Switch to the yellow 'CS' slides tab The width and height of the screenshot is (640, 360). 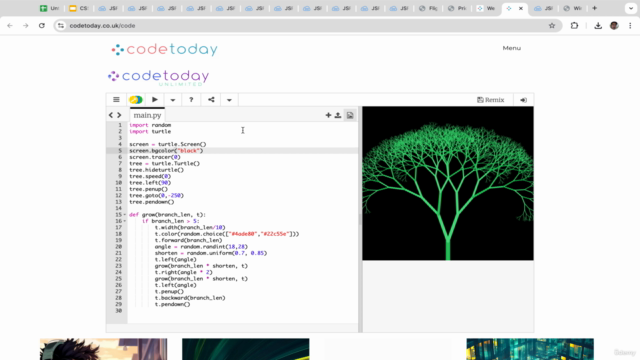pyautogui.click(x=79, y=8)
